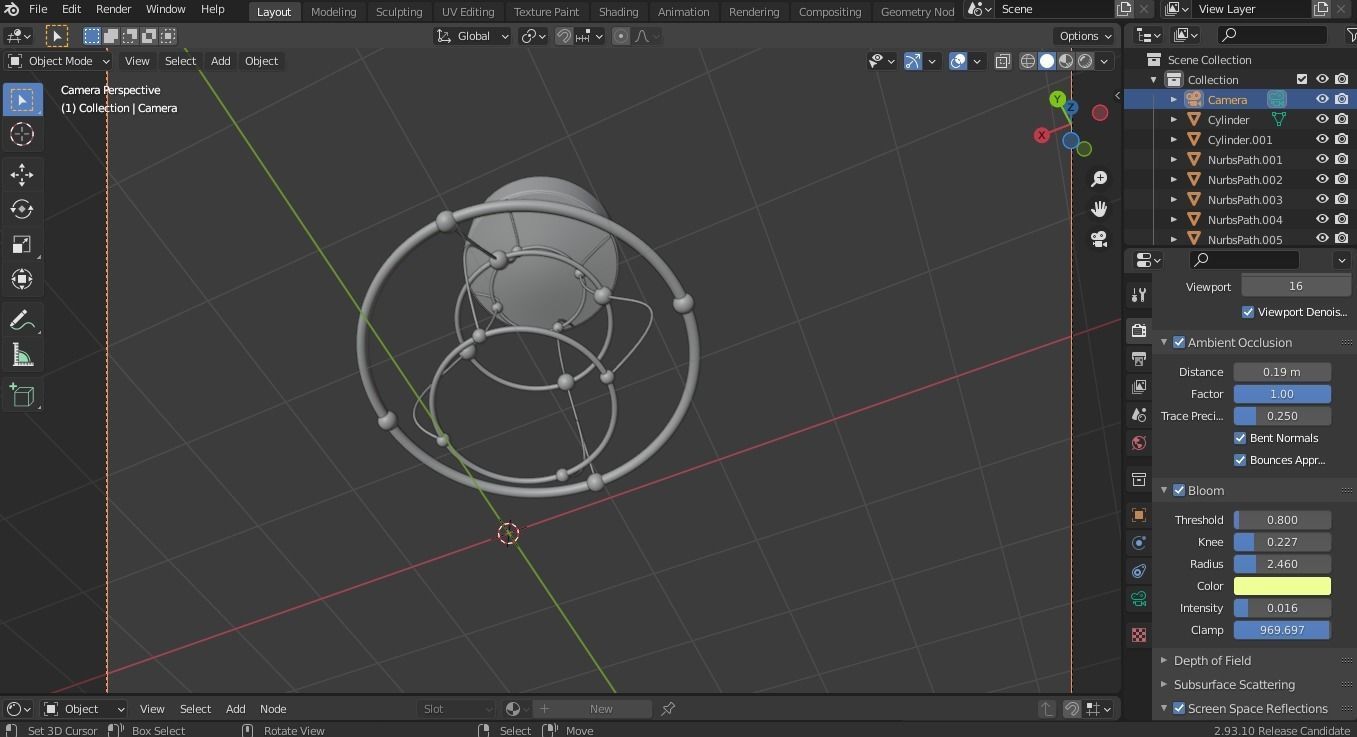Switch to the UV Editing workspace tab
This screenshot has height=737, width=1357.
point(468,11)
